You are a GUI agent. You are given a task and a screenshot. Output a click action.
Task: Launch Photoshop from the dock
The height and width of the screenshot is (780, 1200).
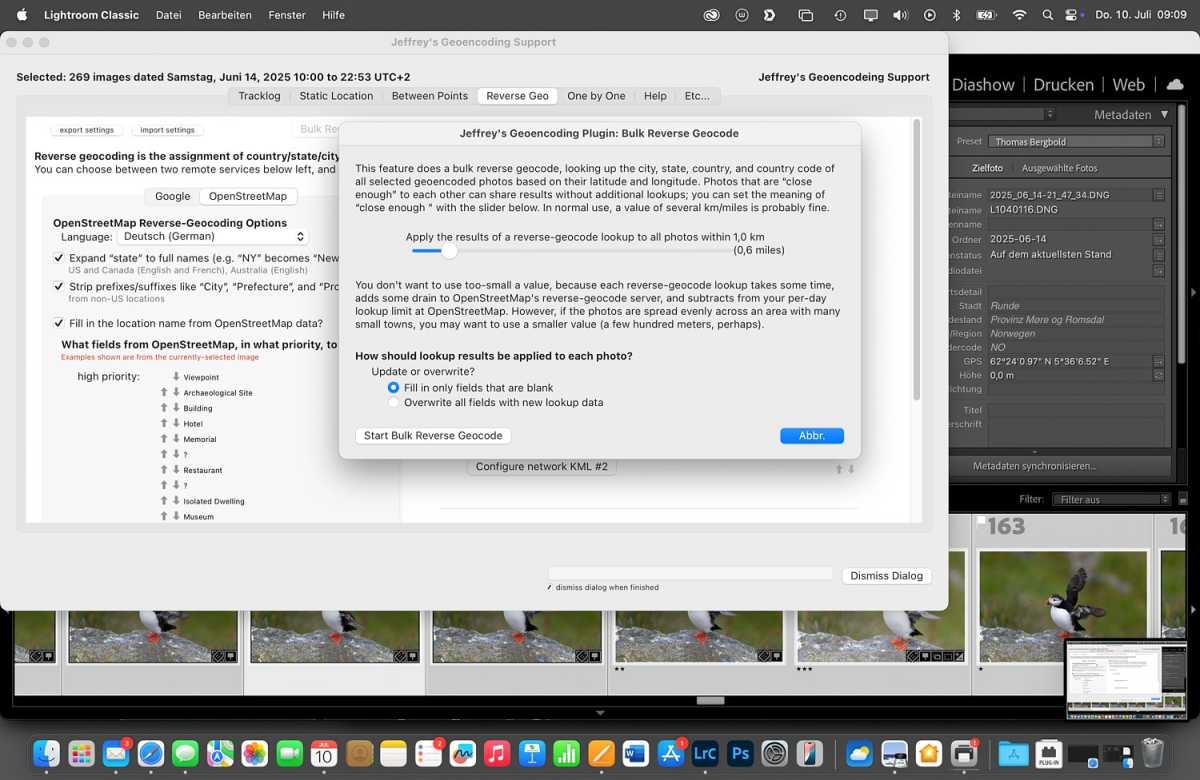tap(740, 753)
